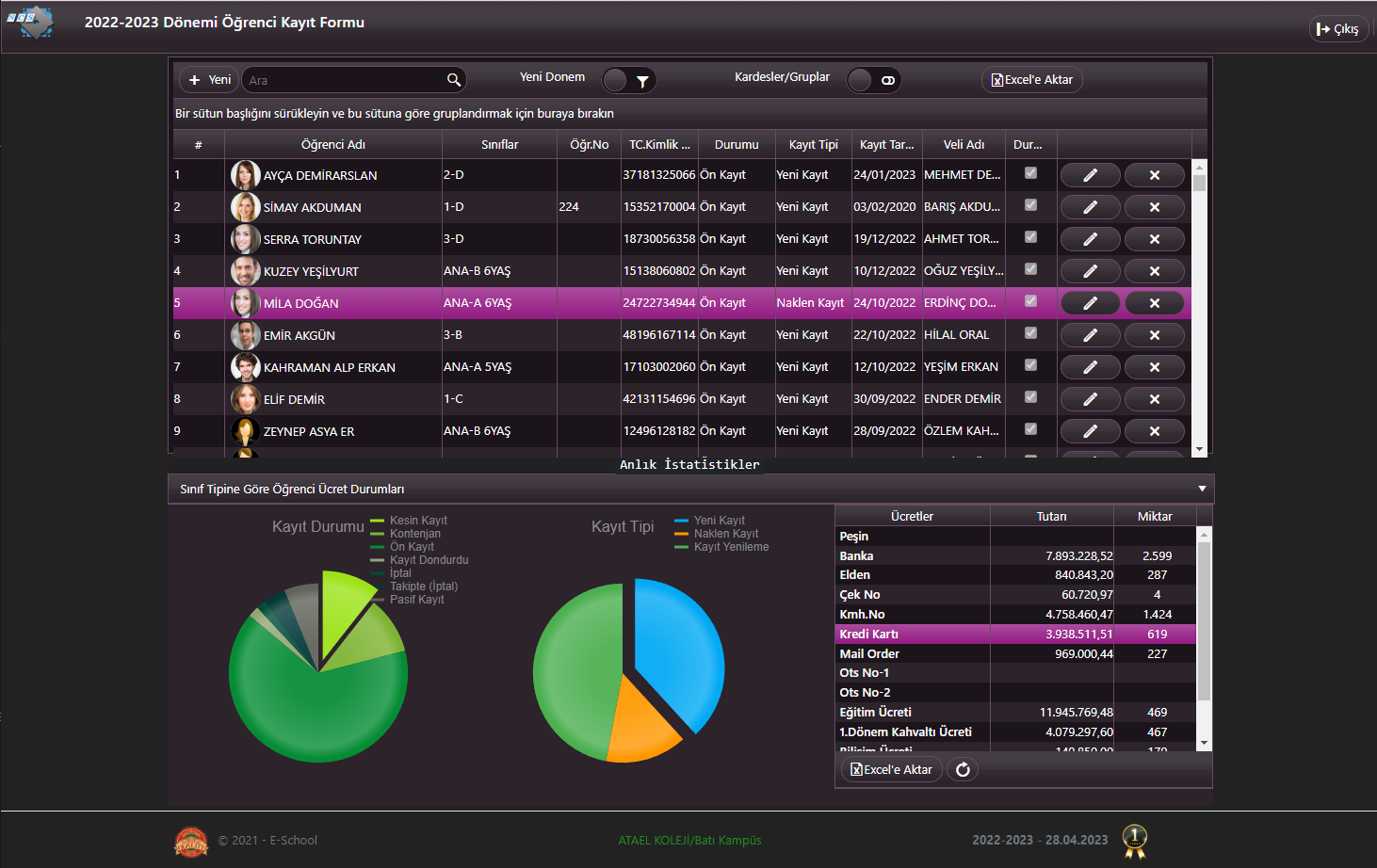Click the Çıkış logout button
This screenshot has width=1377, height=868.
[1337, 29]
